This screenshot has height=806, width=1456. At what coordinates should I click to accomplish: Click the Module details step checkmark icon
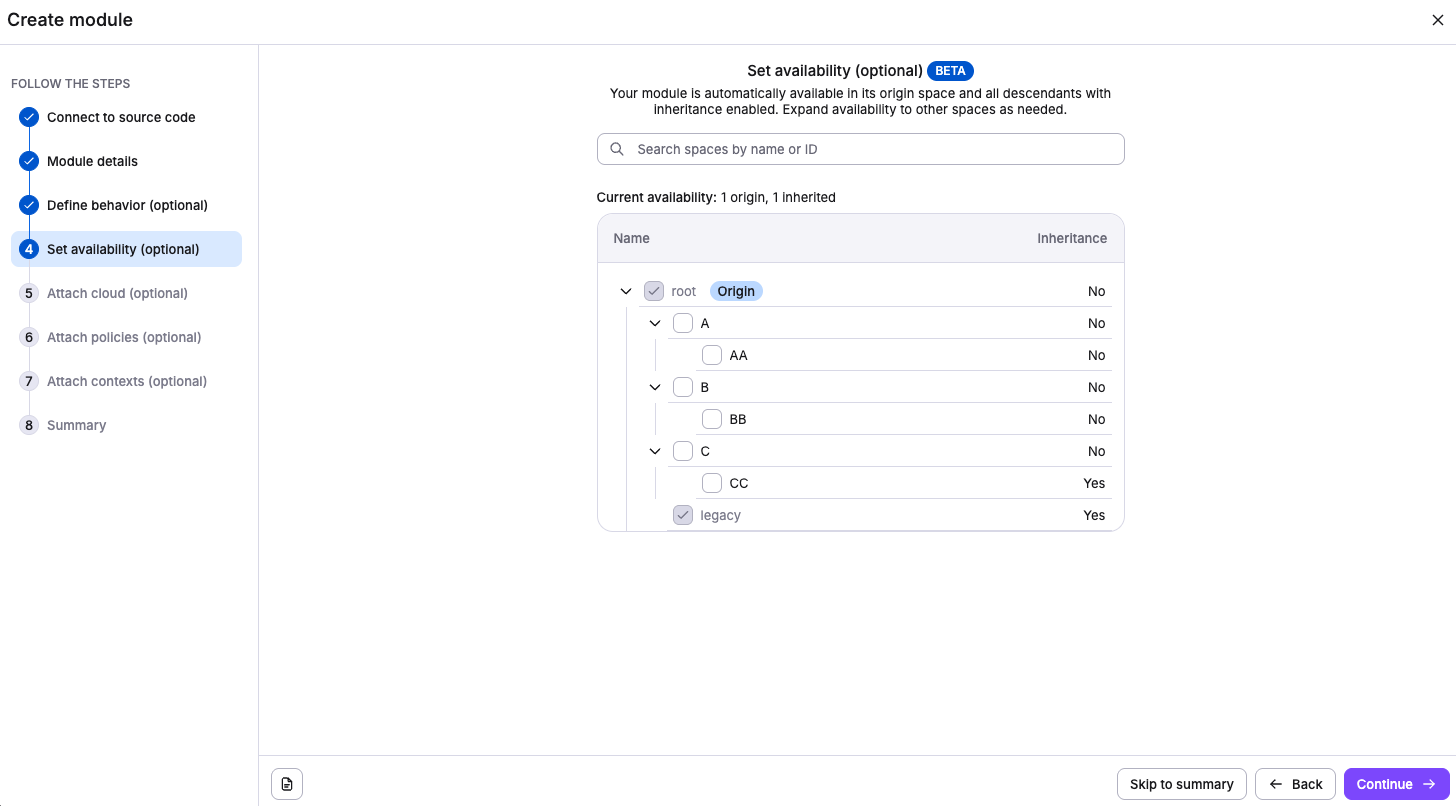tap(29, 161)
